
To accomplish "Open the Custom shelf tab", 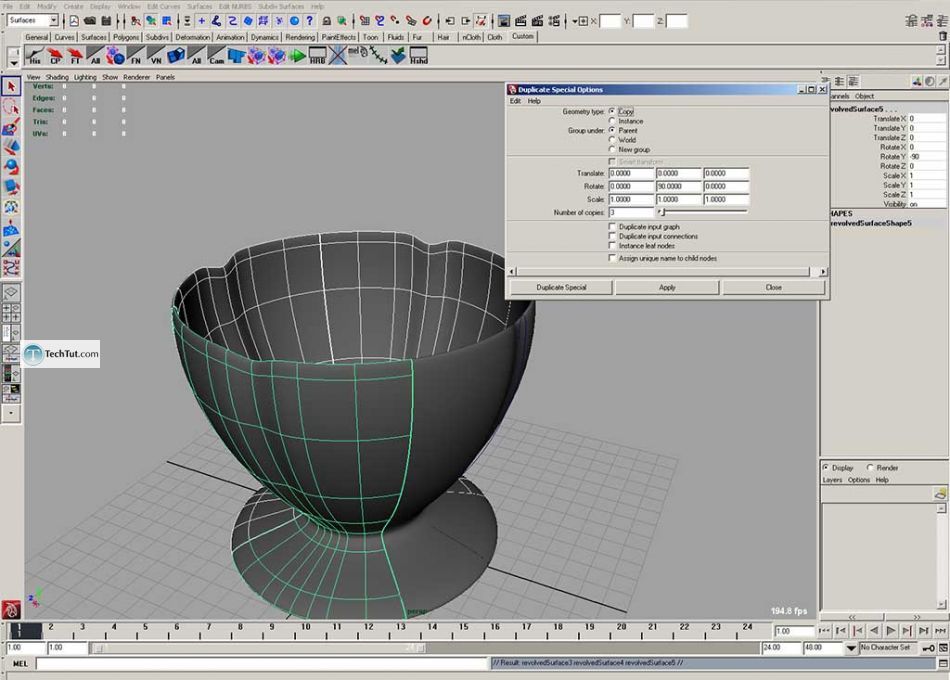I will (523, 36).
